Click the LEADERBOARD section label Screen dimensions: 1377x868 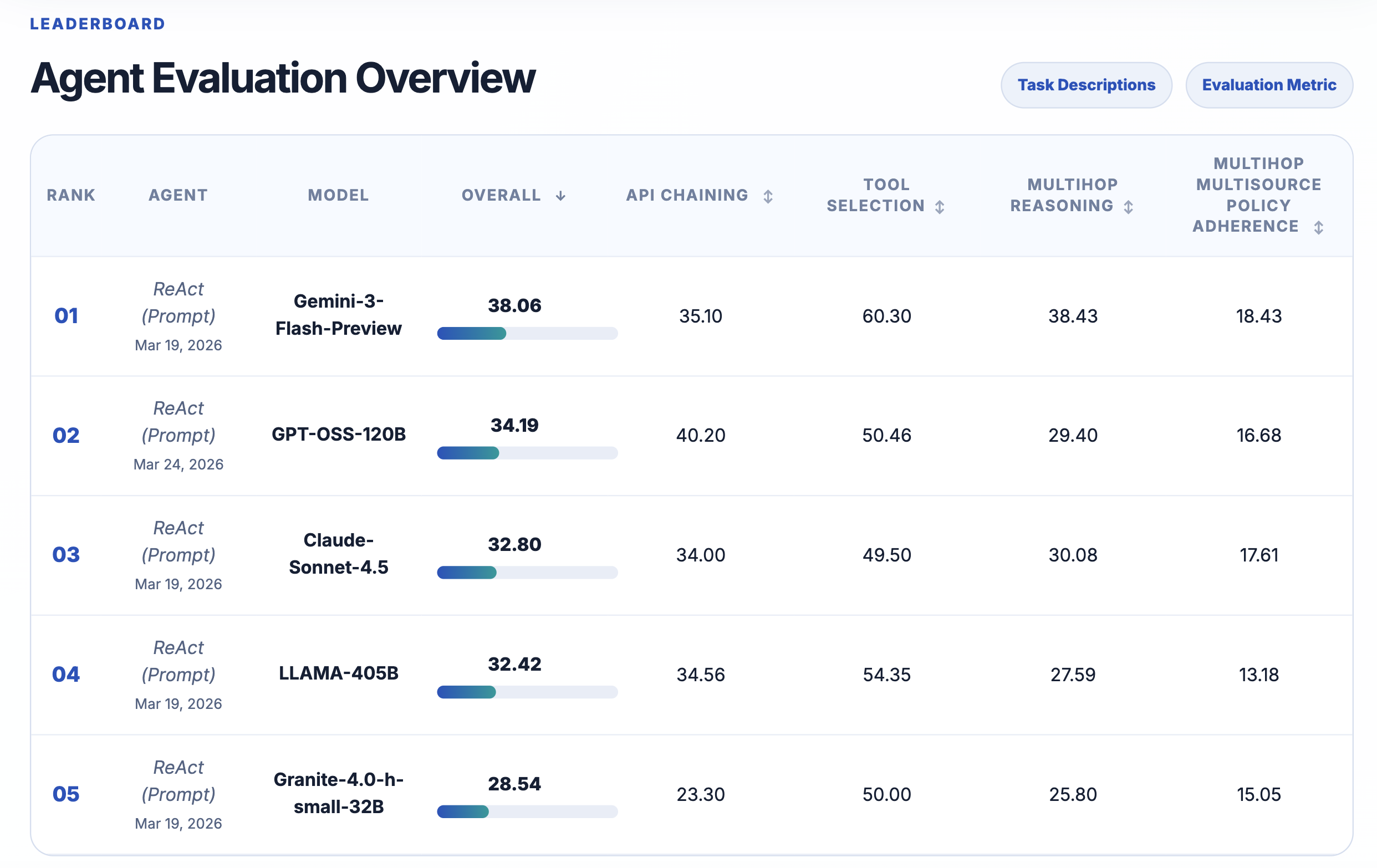pyautogui.click(x=98, y=24)
